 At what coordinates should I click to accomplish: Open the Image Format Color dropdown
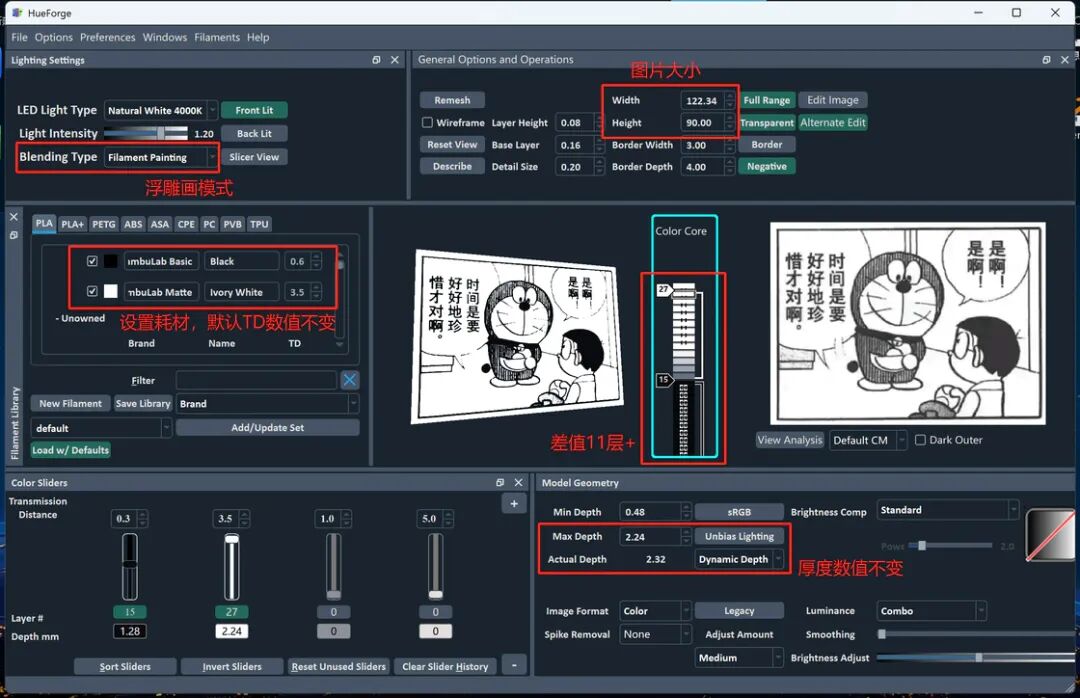tap(655, 611)
